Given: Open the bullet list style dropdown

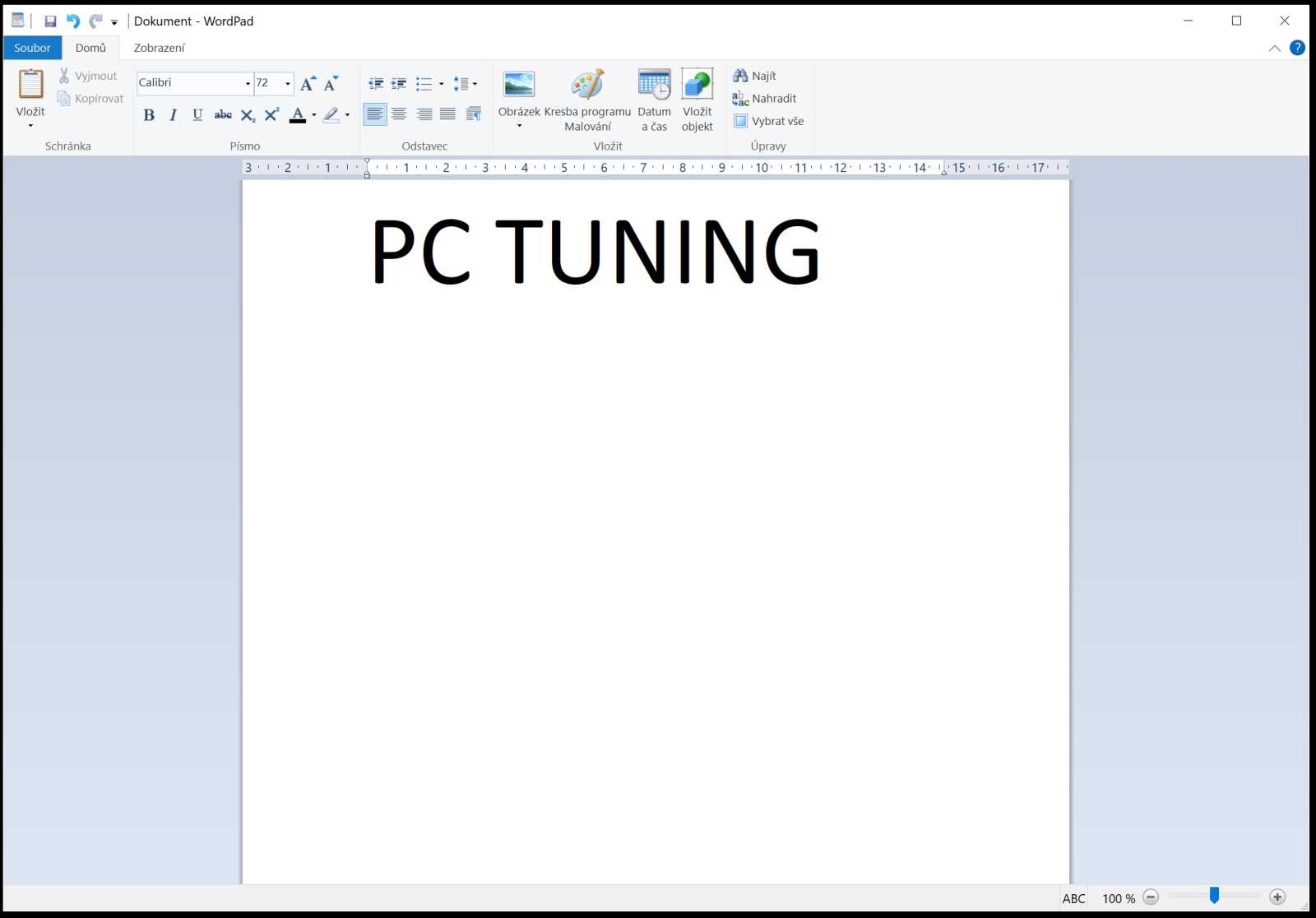Looking at the screenshot, I should [442, 84].
